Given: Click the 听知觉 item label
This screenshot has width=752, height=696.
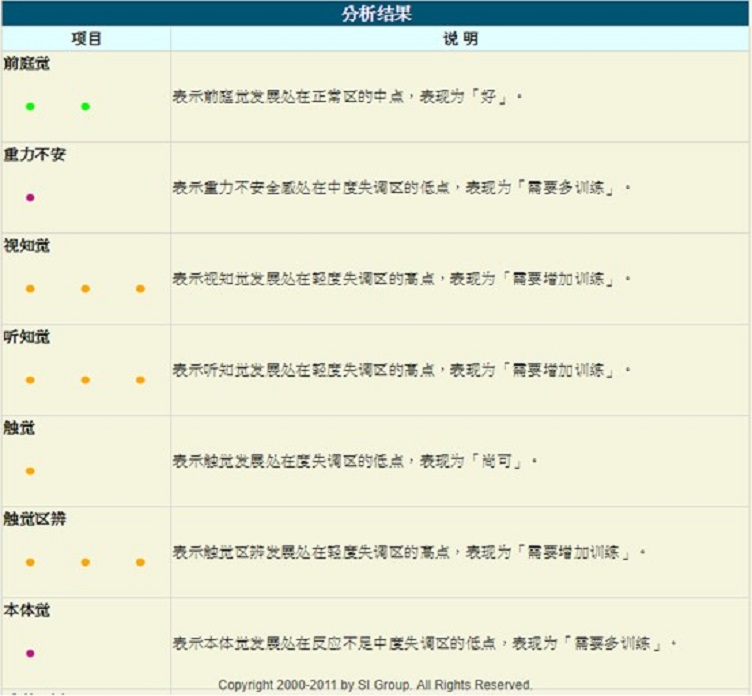Looking at the screenshot, I should click(27, 337).
